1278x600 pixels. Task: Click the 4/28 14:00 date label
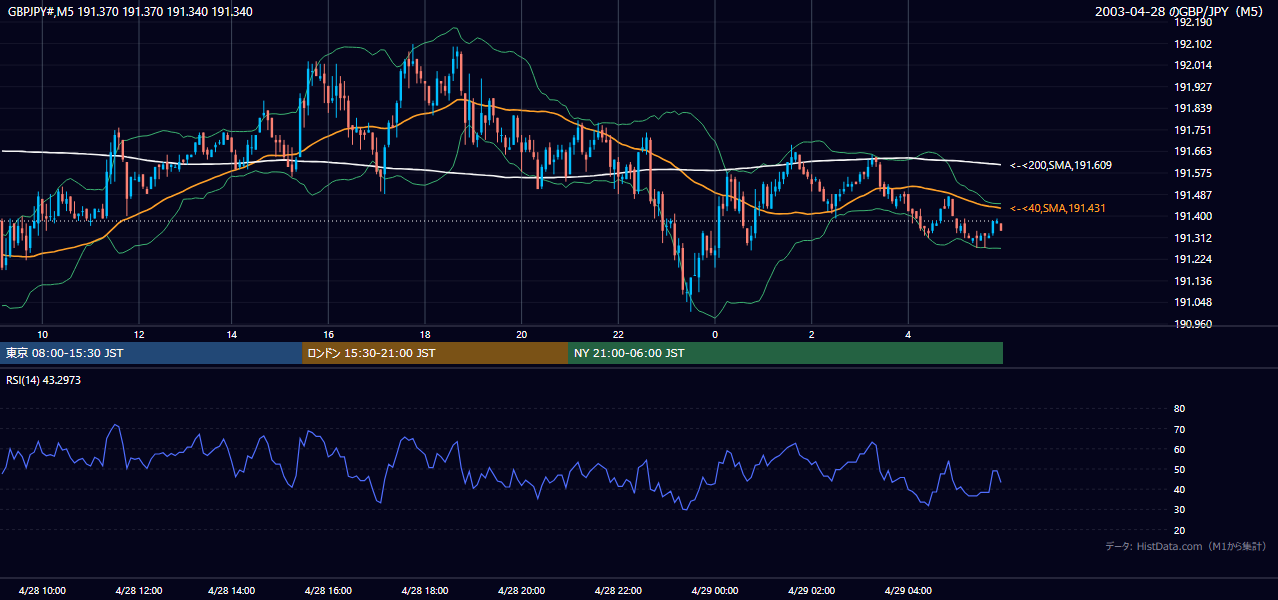231,591
